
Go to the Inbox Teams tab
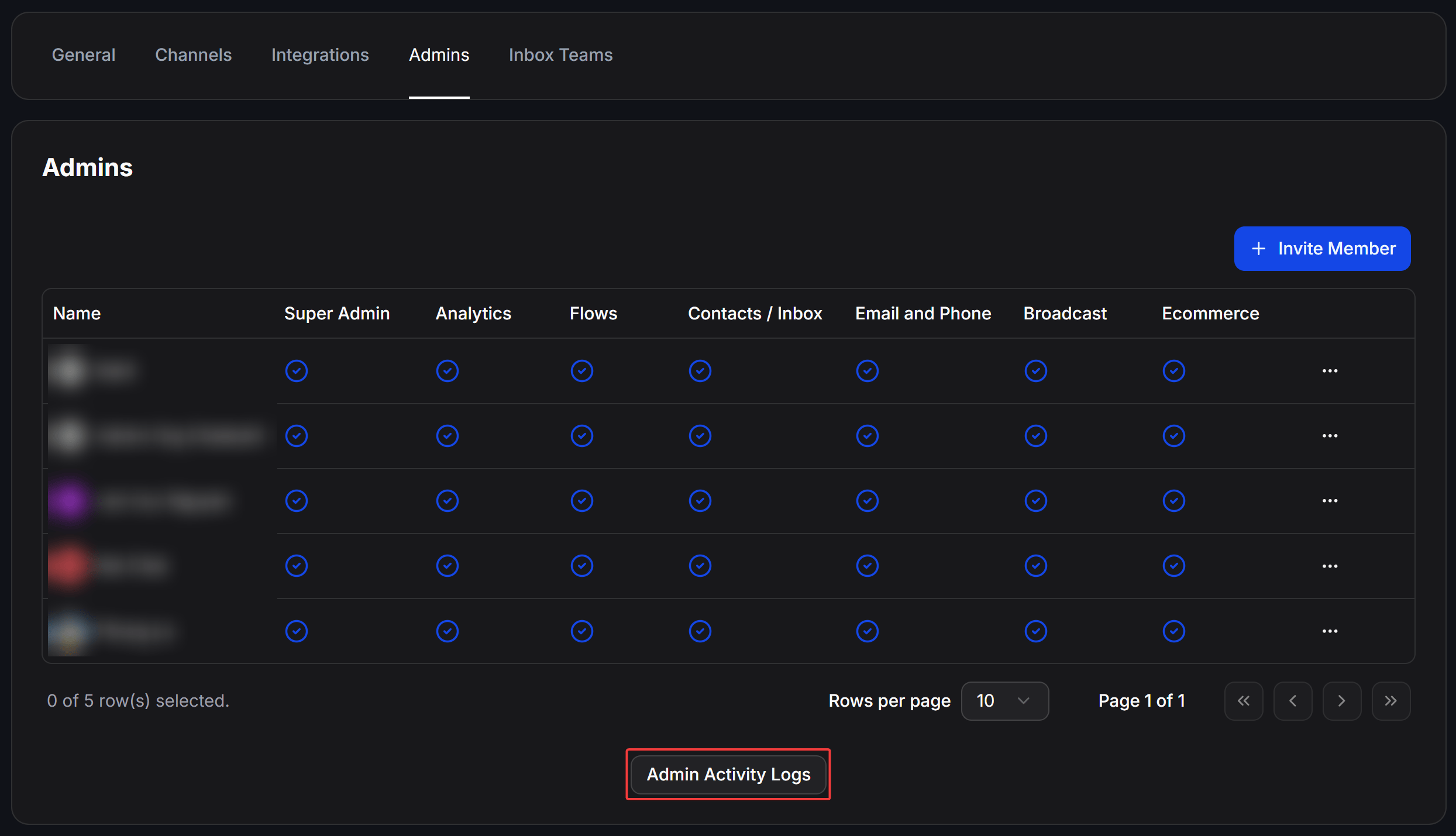[560, 55]
